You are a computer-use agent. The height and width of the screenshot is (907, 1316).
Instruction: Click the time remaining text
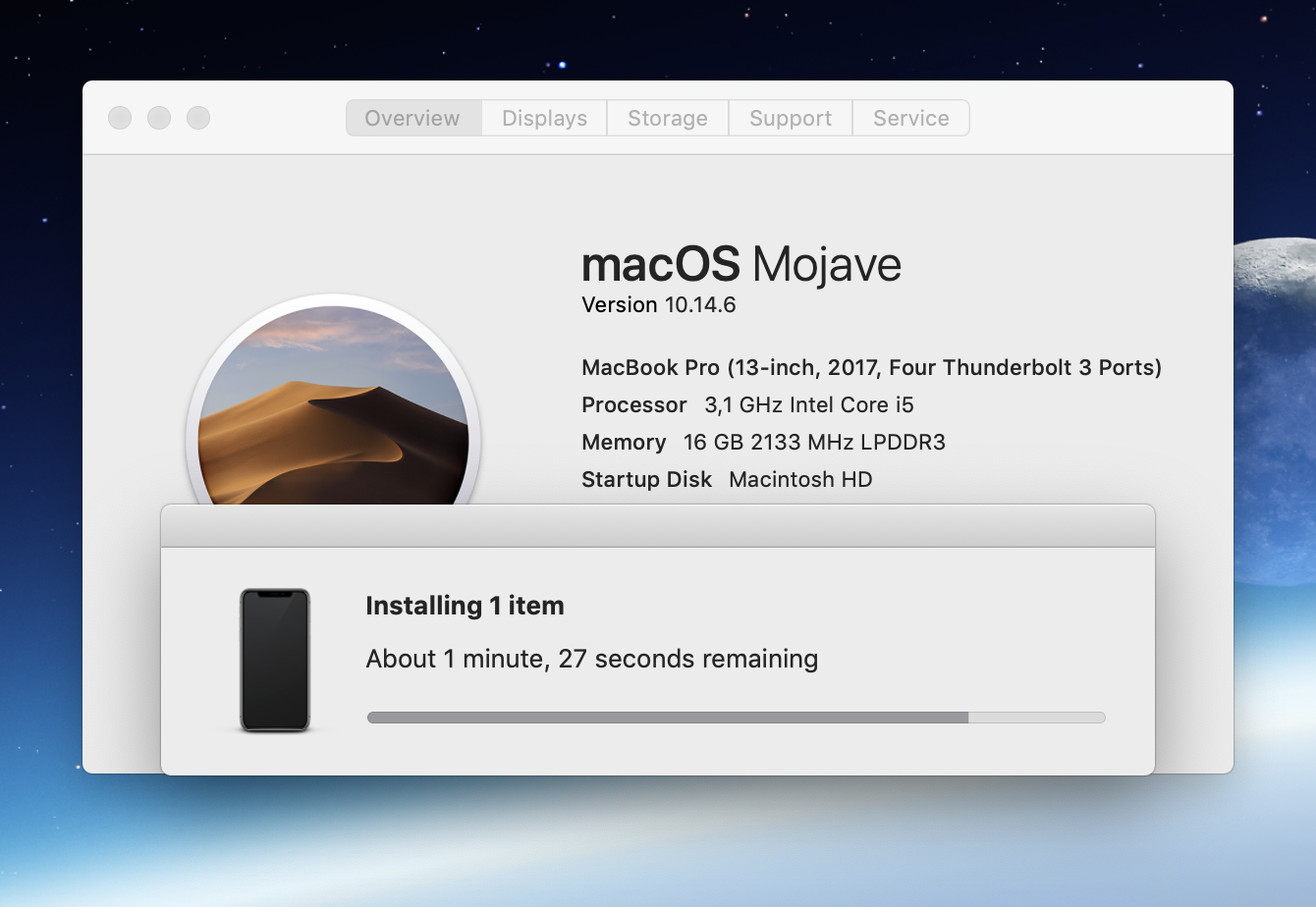(592, 659)
